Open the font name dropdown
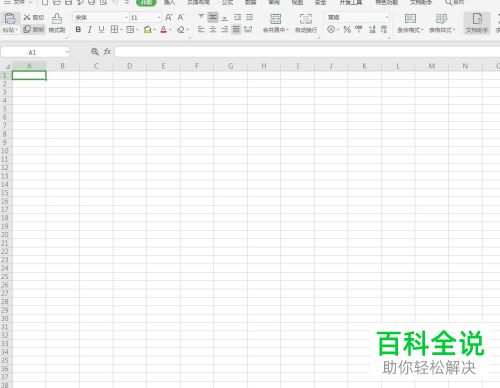The image size is (500, 388). (126, 17)
